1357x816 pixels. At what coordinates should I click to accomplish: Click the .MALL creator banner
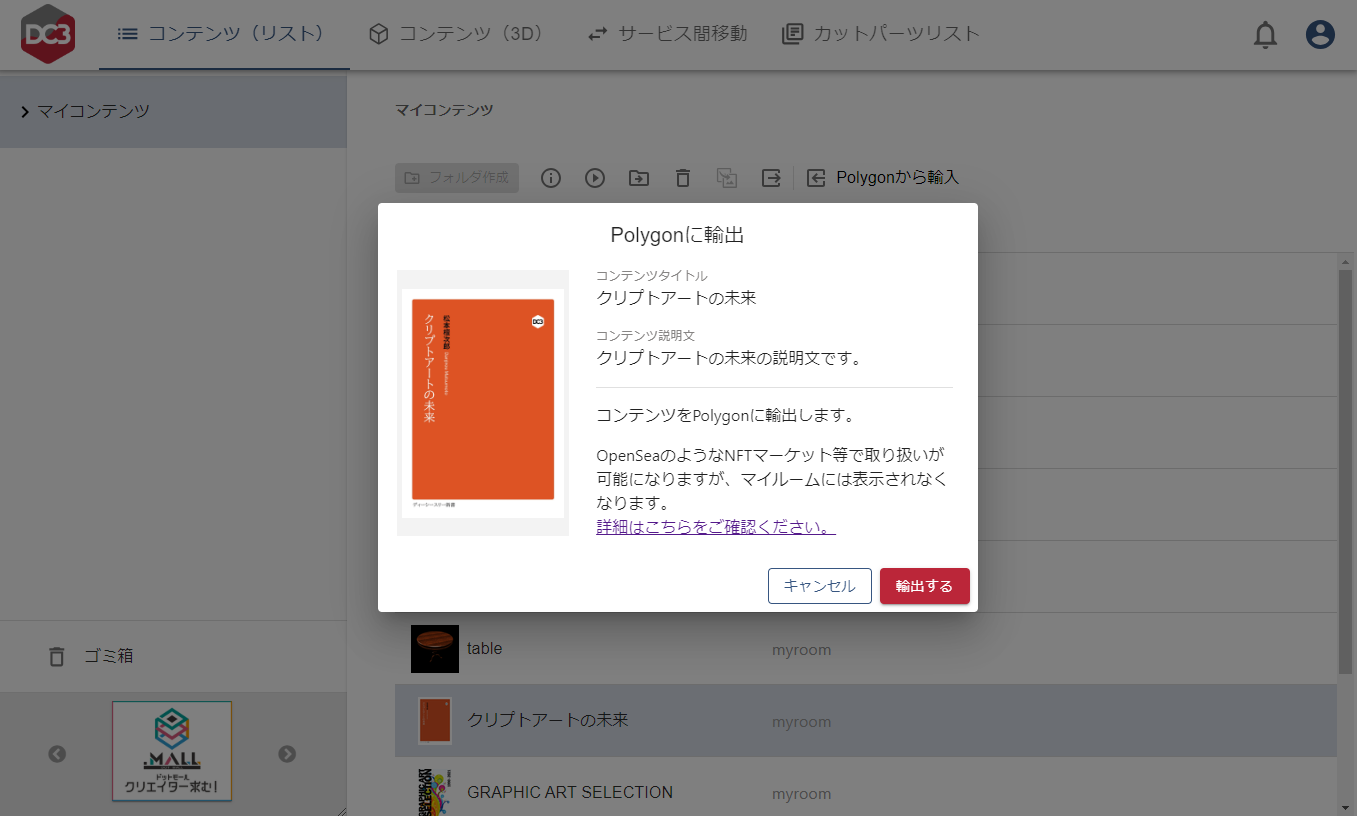coord(172,751)
